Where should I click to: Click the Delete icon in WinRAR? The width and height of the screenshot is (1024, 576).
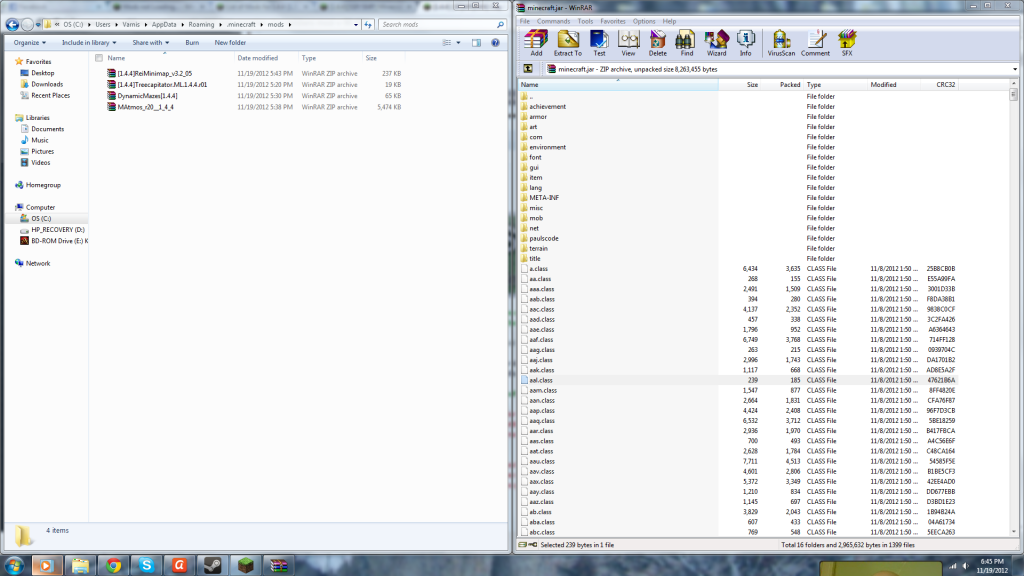pyautogui.click(x=658, y=42)
